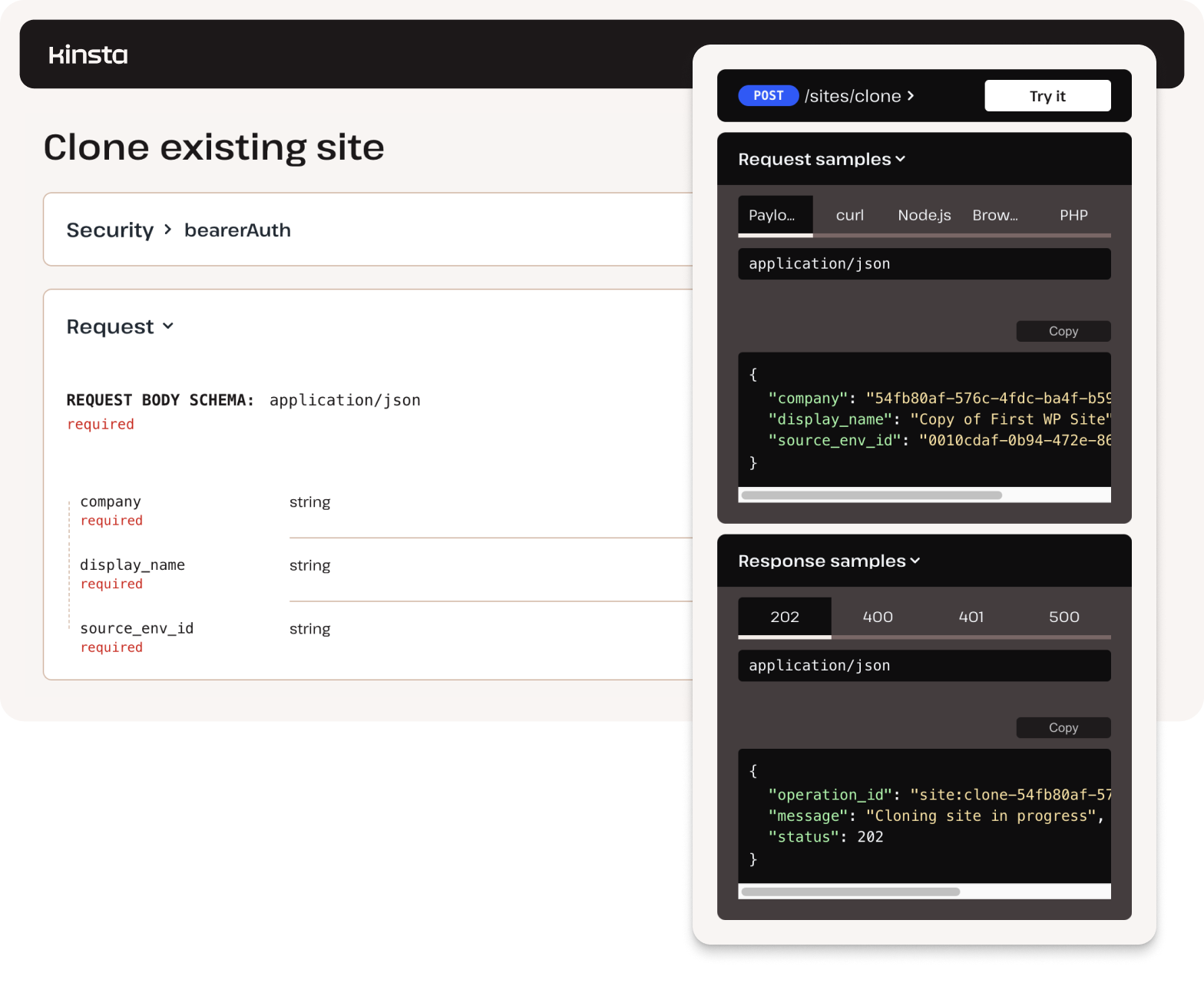Click the blue POST method badge
Viewport: 1204px width, 983px height.
(768, 96)
